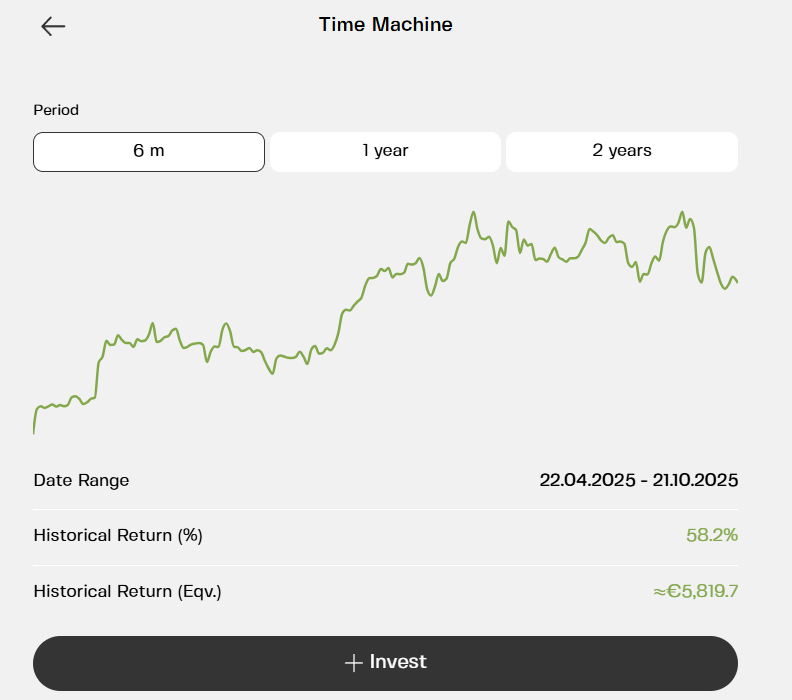
Task: Click the 22.04.2025 - 21.10.2025 date value
Action: point(638,480)
